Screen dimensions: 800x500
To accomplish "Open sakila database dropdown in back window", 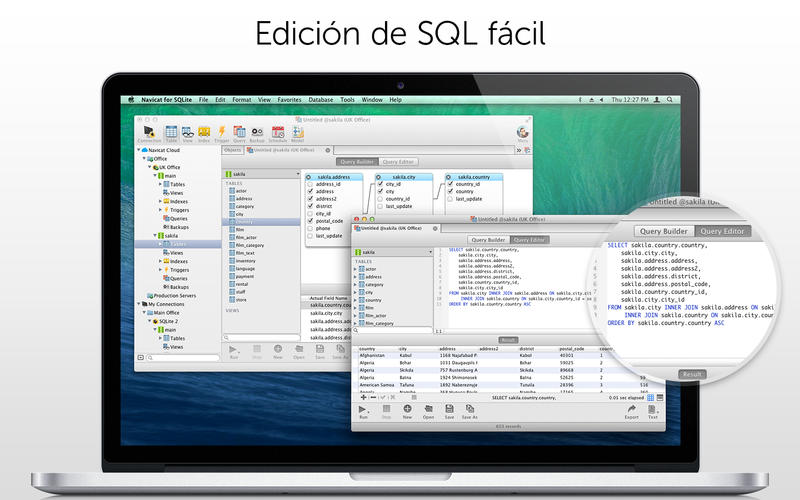I will 262,174.
